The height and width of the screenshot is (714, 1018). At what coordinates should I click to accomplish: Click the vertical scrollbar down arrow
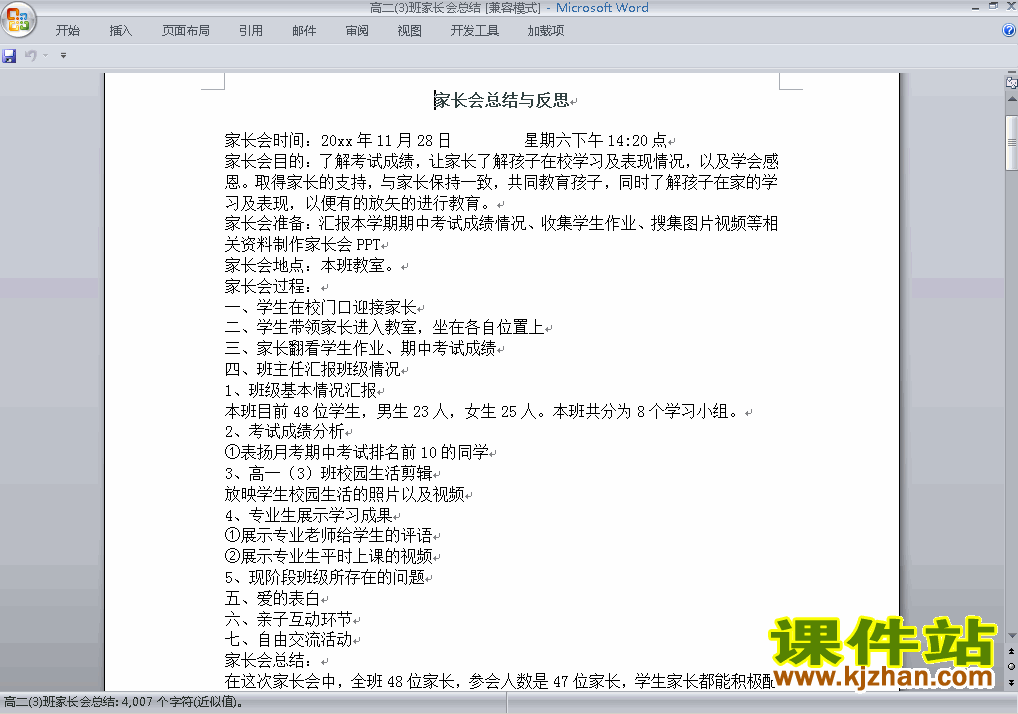point(1012,635)
